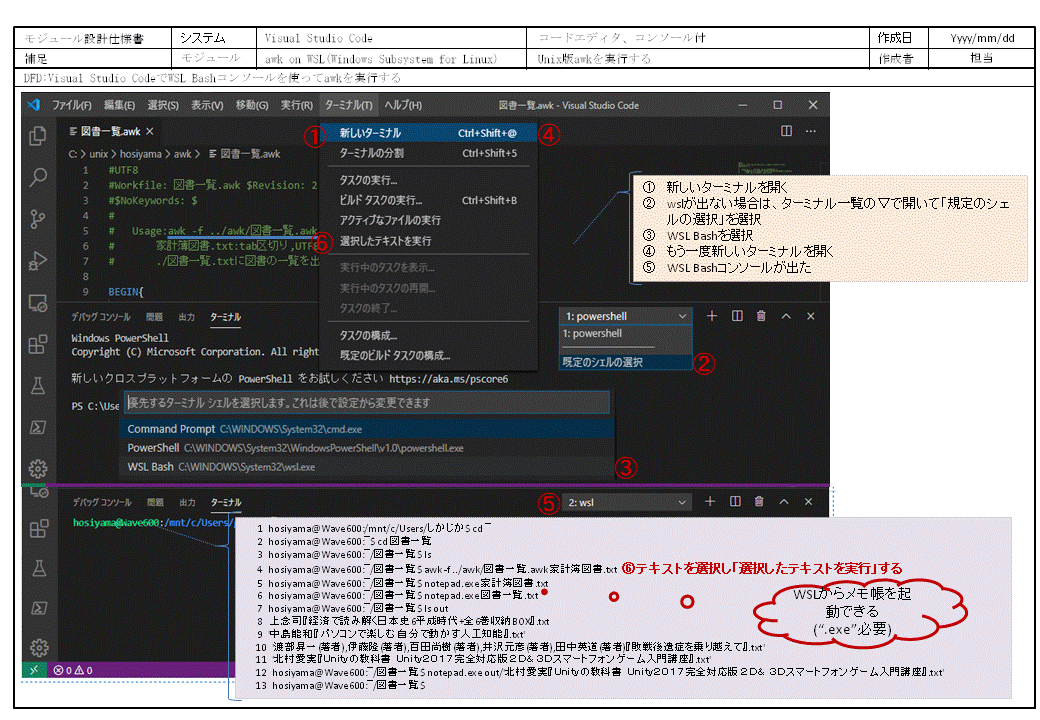
Task: Open the errors and warnings status bar entry
Action: pos(73,670)
